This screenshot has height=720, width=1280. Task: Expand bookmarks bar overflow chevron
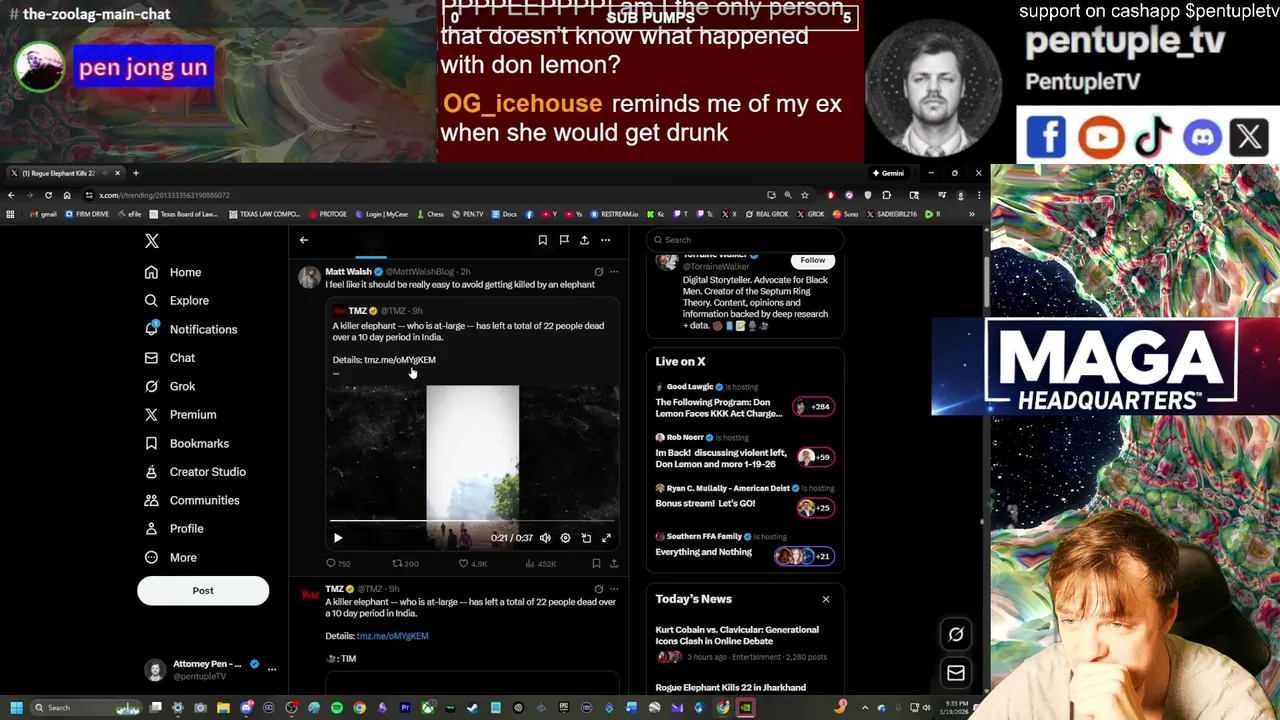click(x=971, y=214)
